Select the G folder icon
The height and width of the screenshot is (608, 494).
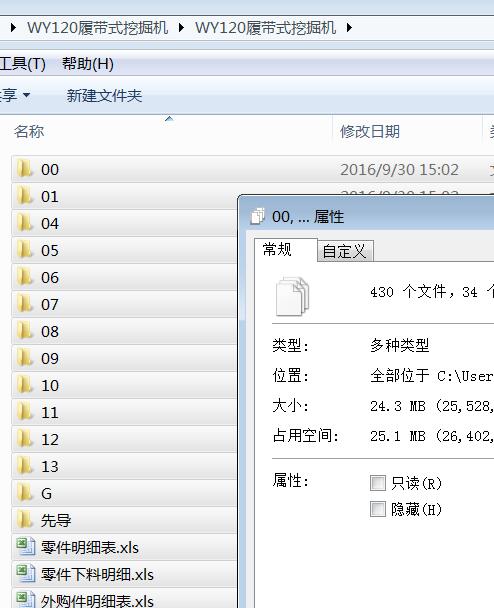(x=25, y=493)
